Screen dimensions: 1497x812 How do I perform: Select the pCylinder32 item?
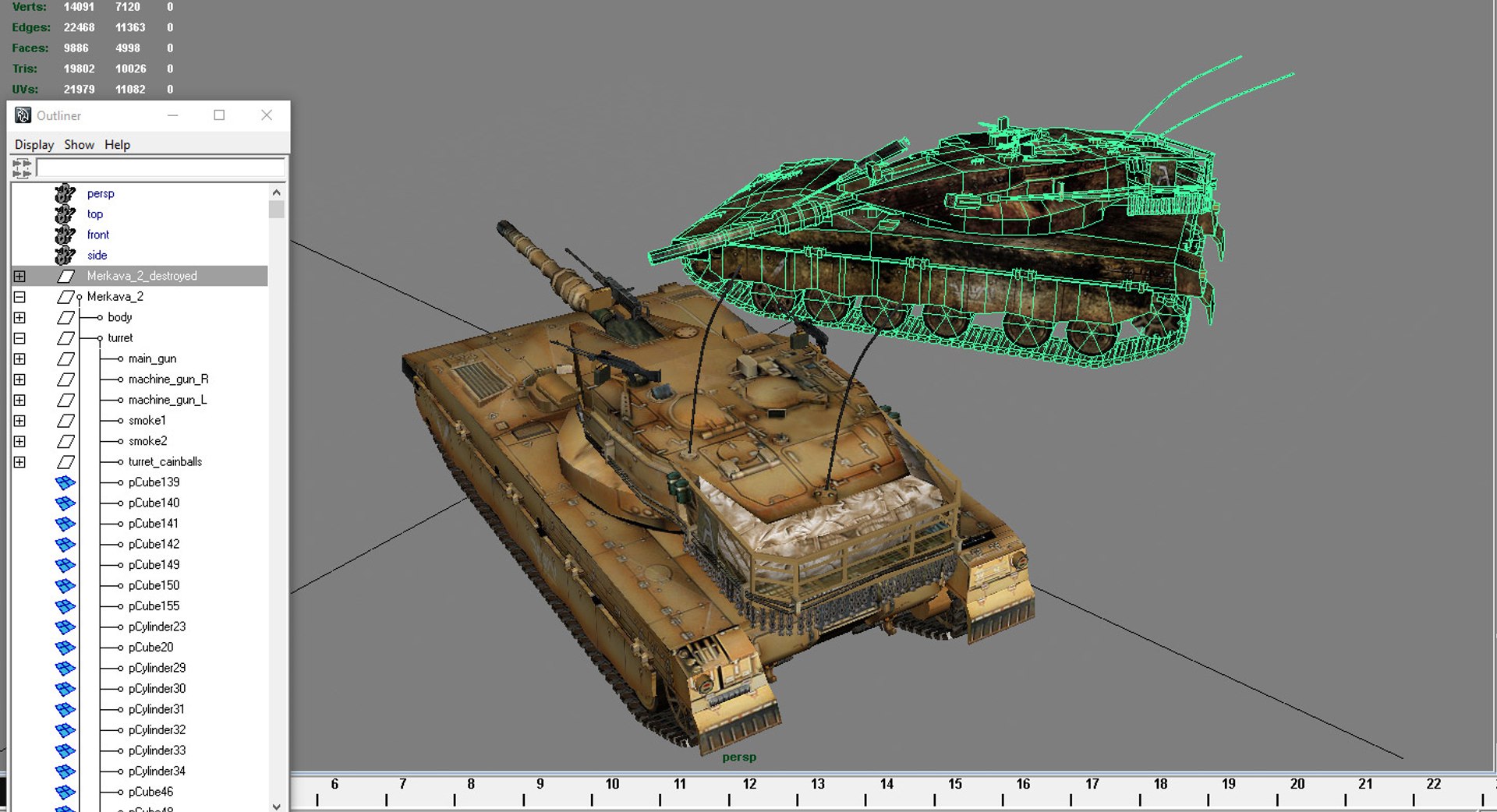pyautogui.click(x=157, y=730)
